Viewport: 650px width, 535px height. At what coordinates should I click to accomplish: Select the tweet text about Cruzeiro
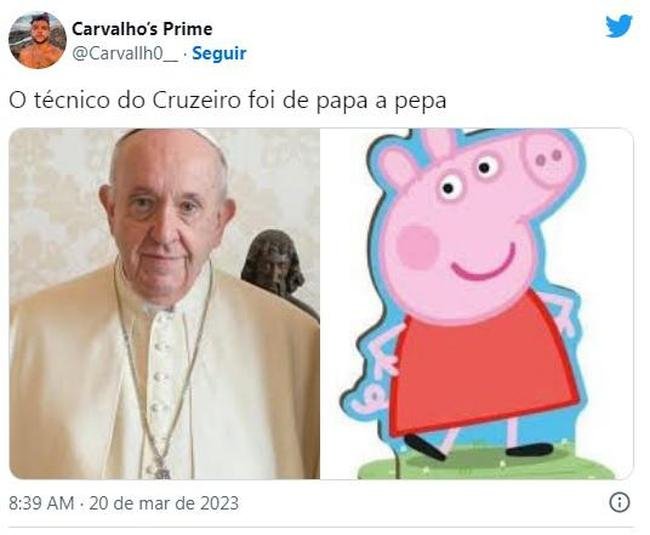pos(228,101)
